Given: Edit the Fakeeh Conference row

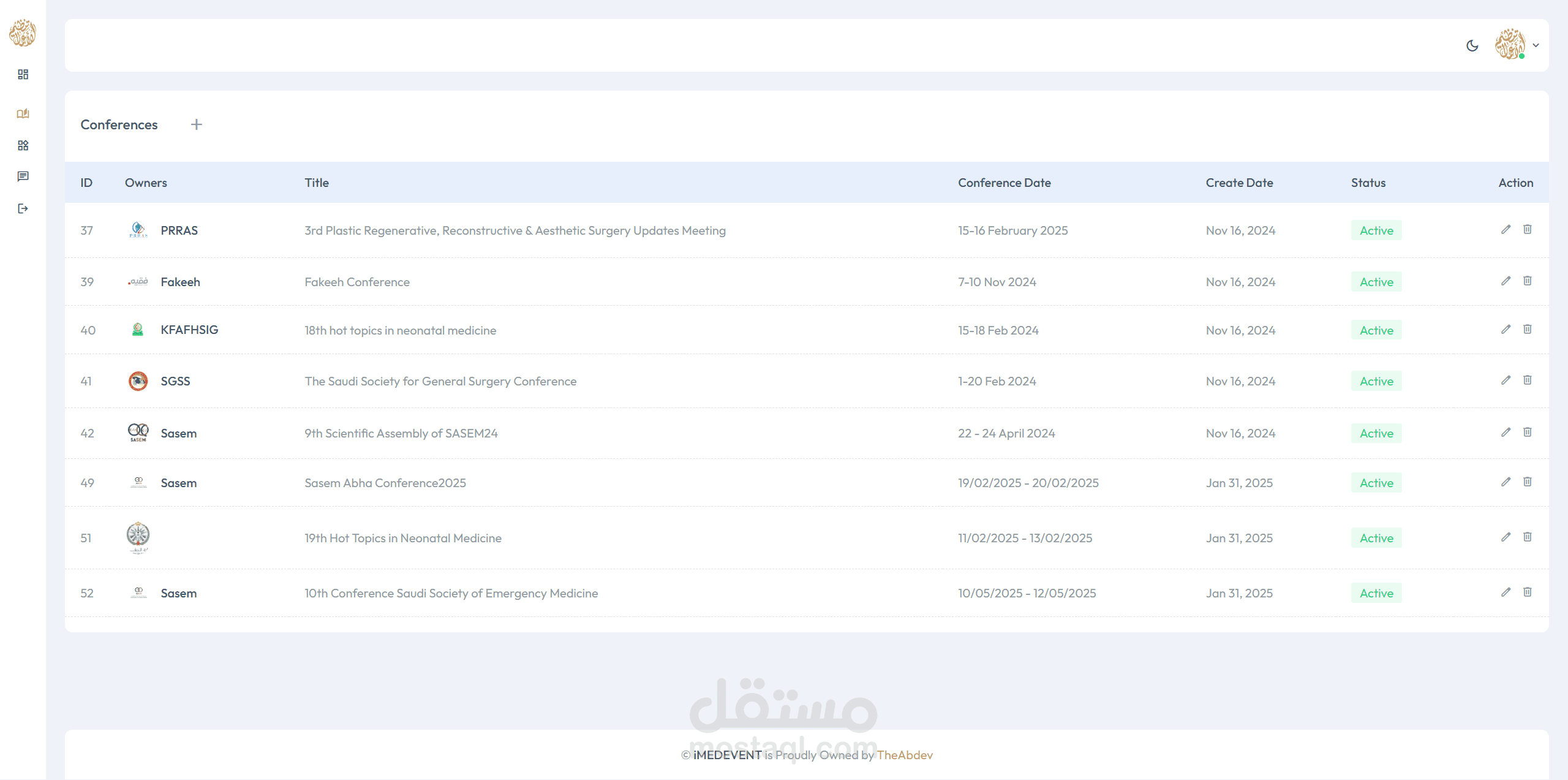Looking at the screenshot, I should (x=1506, y=281).
